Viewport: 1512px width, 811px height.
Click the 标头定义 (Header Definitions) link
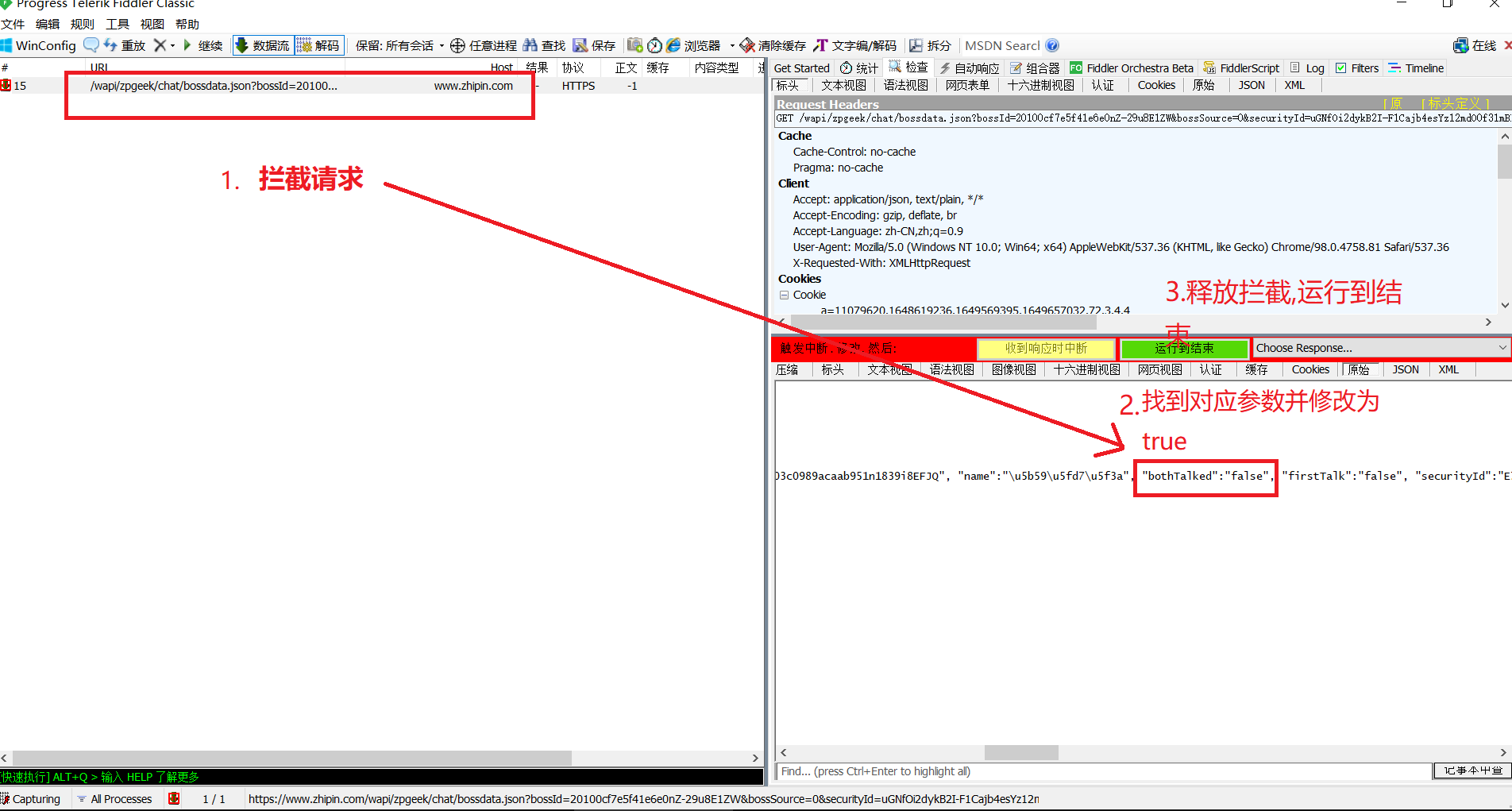1454,103
